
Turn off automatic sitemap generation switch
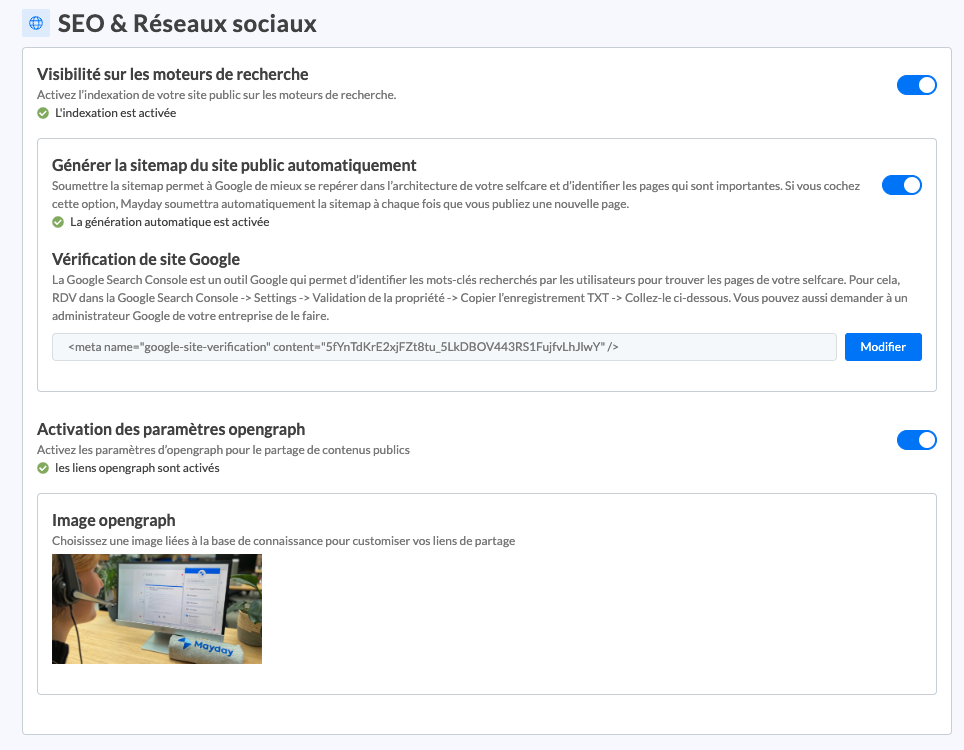click(901, 185)
